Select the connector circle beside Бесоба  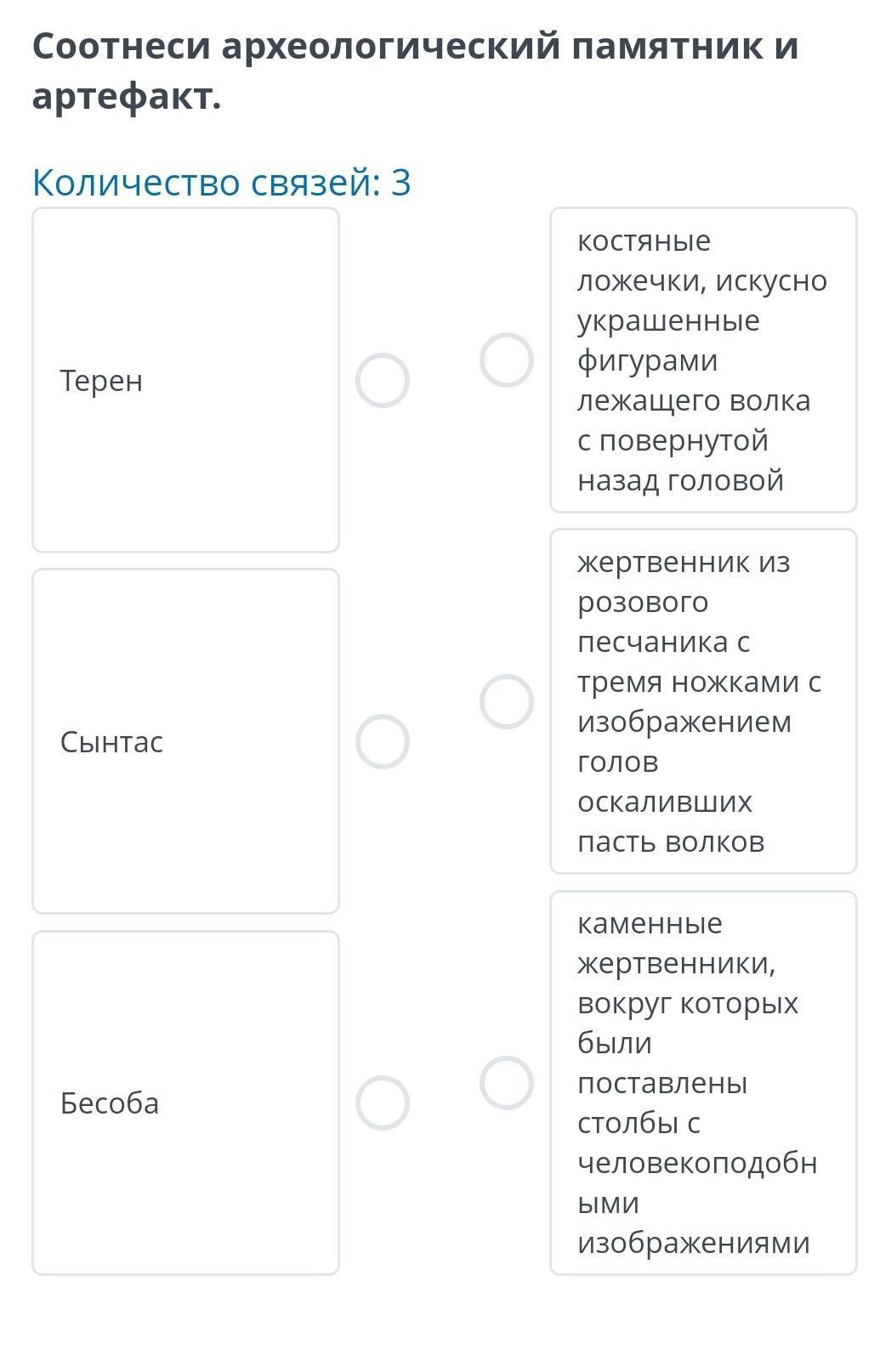382,1103
